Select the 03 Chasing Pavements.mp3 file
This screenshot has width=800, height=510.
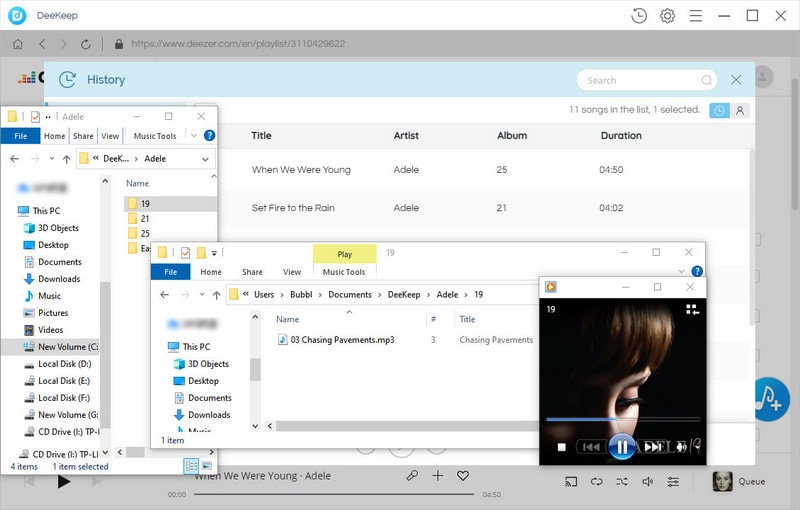pyautogui.click(x=342, y=340)
